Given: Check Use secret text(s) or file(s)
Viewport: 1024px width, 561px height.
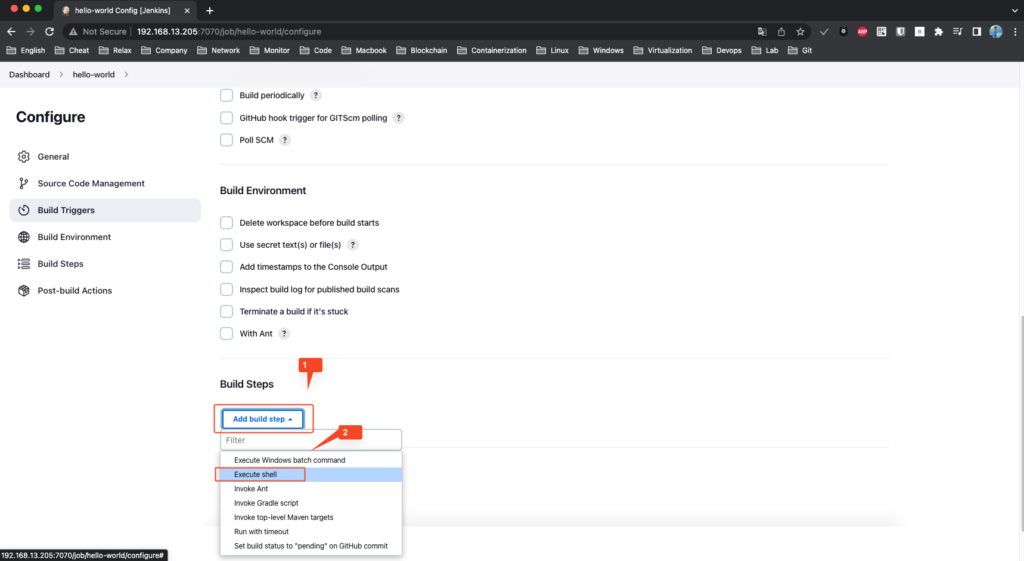Looking at the screenshot, I should (x=227, y=245).
